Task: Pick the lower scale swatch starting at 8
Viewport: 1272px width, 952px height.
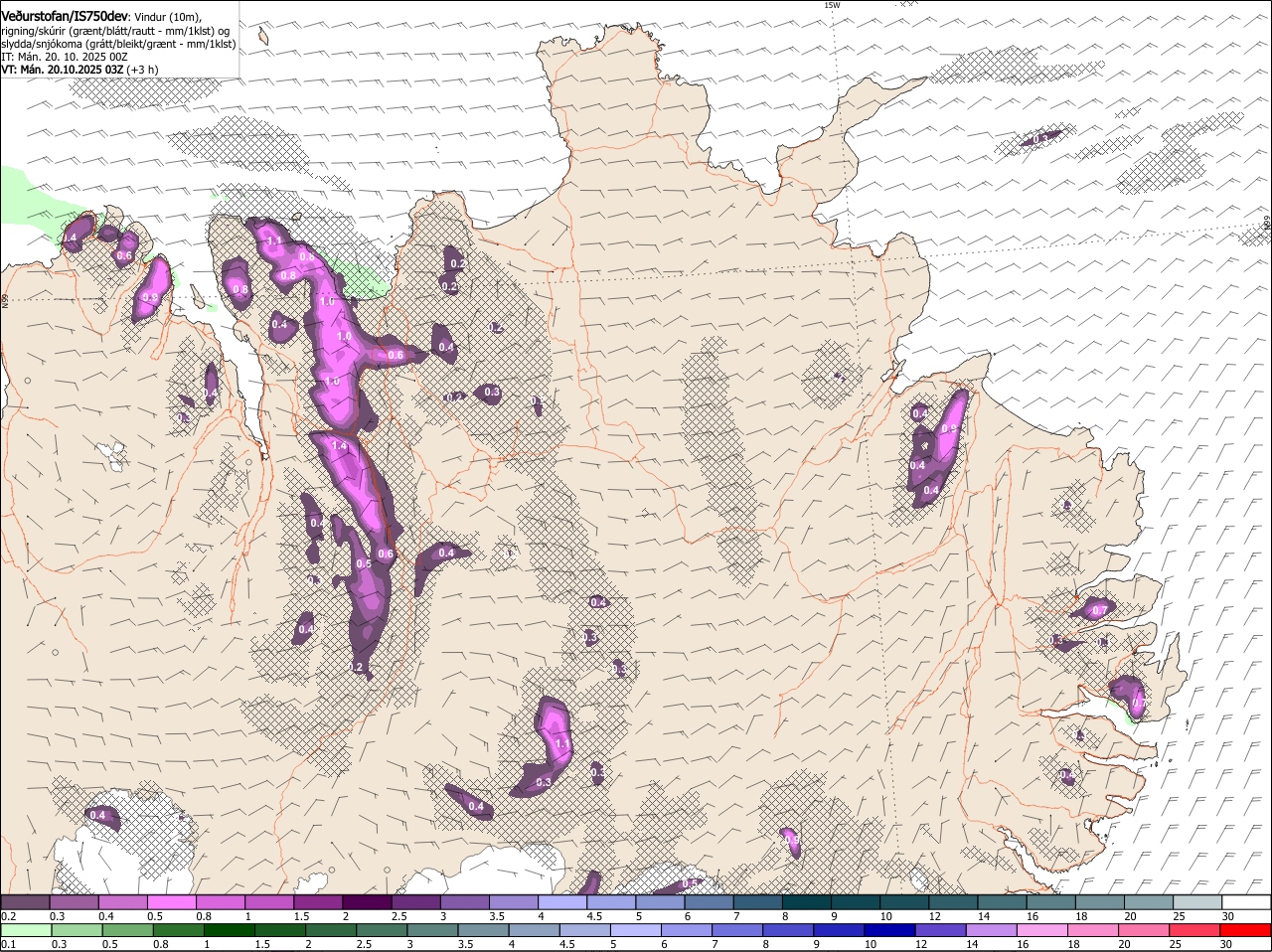Action: click(x=786, y=930)
